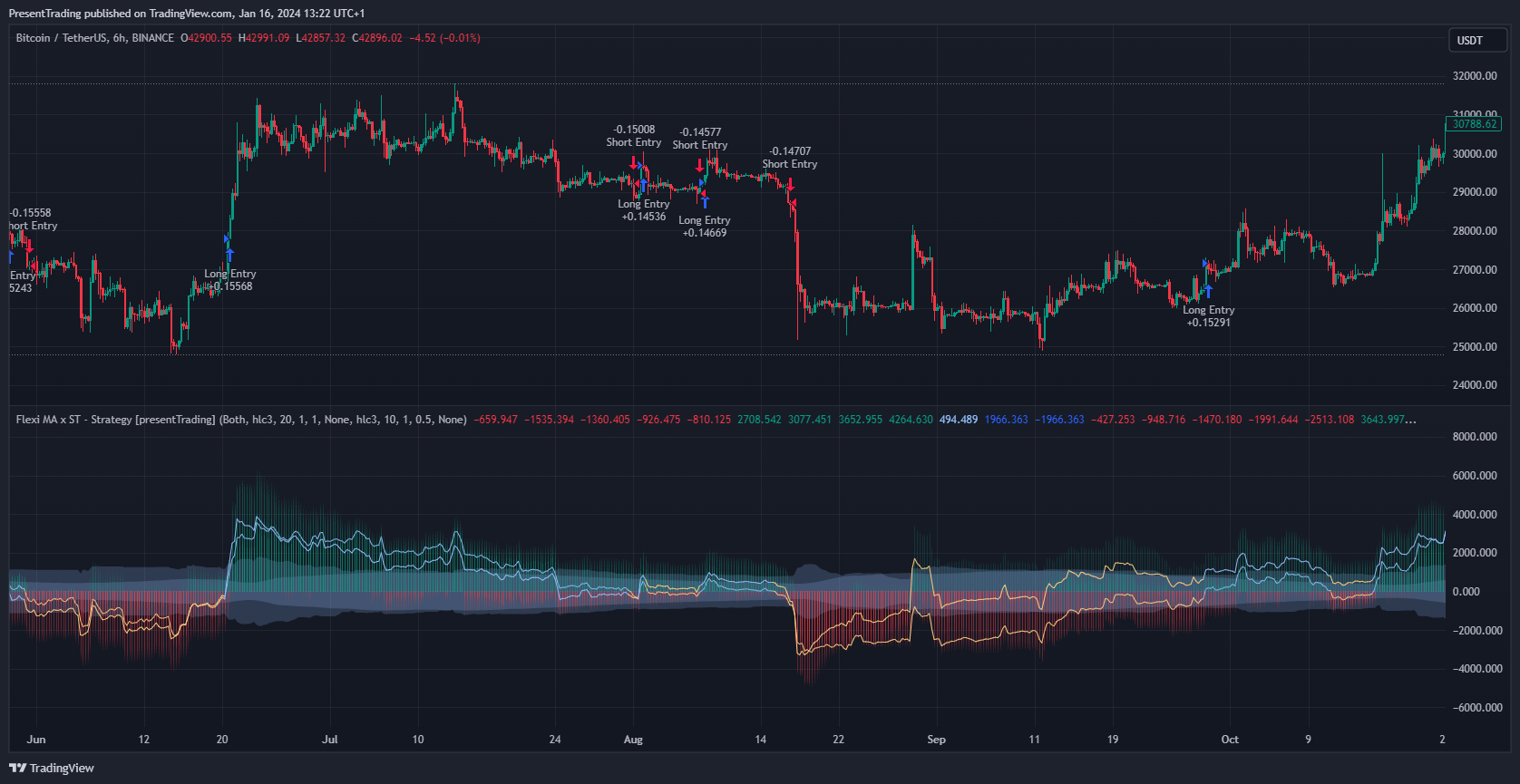Click the indicator value -2513.108

(1329, 420)
